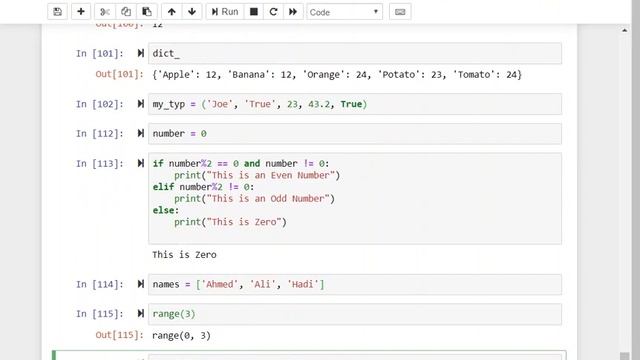640x360 pixels.
Task: Run cell In [102] using its run icon
Action: click(141, 104)
